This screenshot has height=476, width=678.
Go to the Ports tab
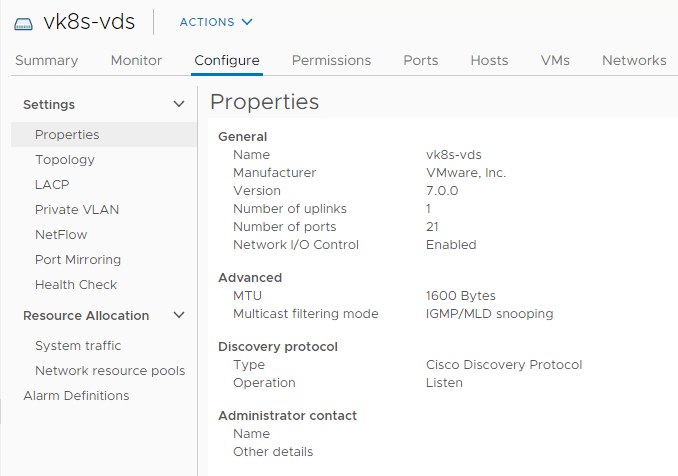tap(421, 61)
